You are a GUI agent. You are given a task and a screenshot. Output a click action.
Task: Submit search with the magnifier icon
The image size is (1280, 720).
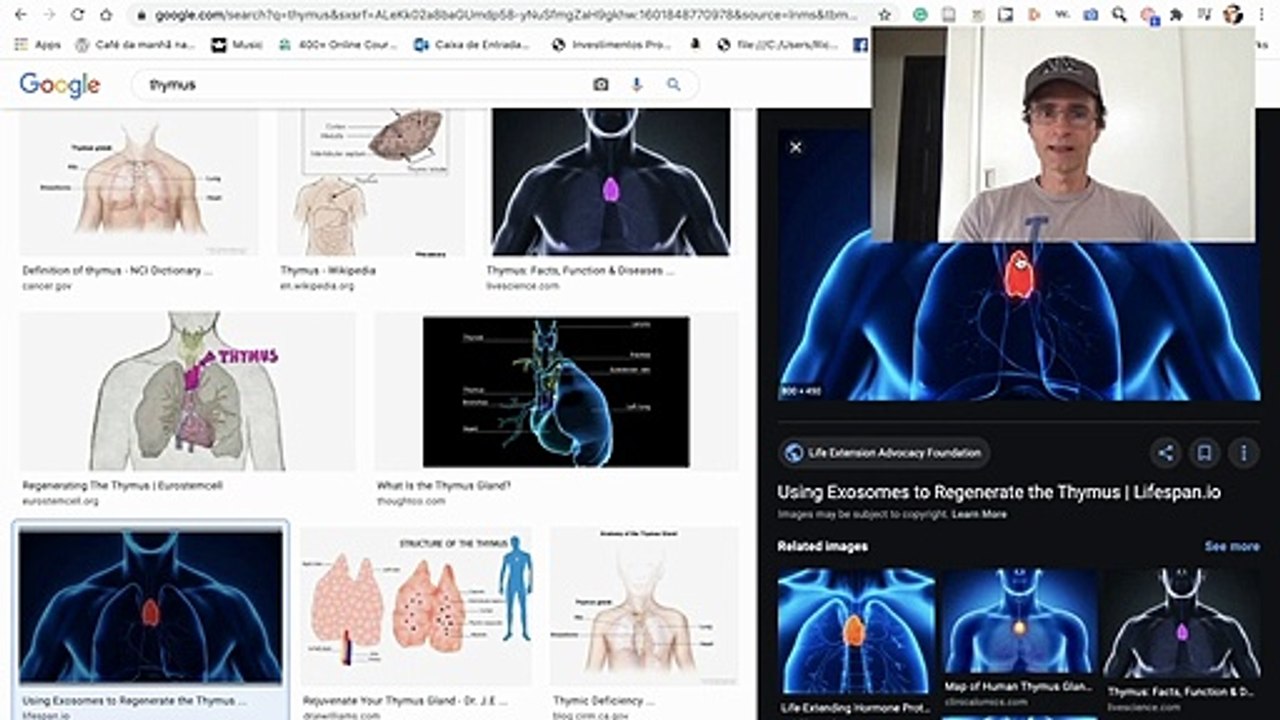(674, 85)
